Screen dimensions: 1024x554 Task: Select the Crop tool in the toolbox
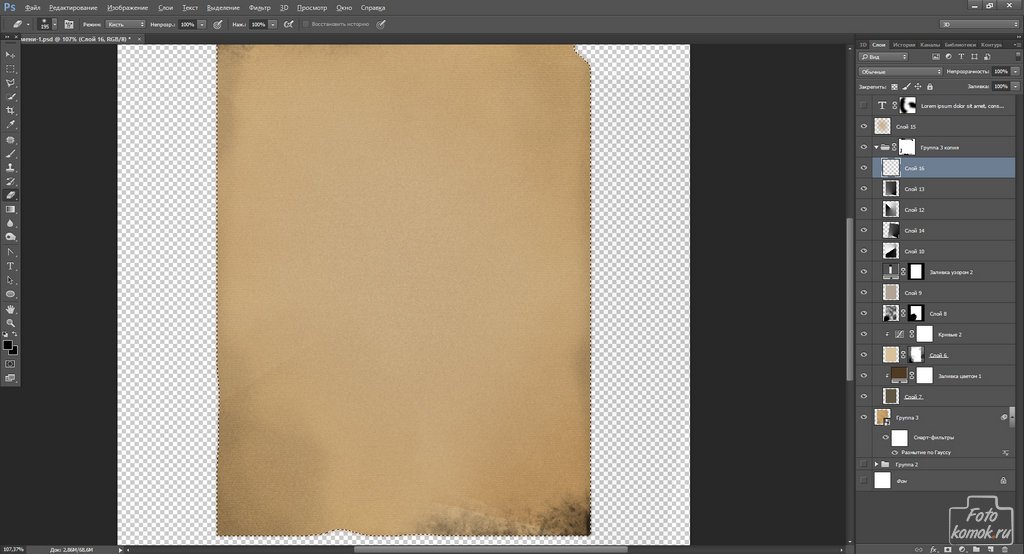(x=11, y=110)
